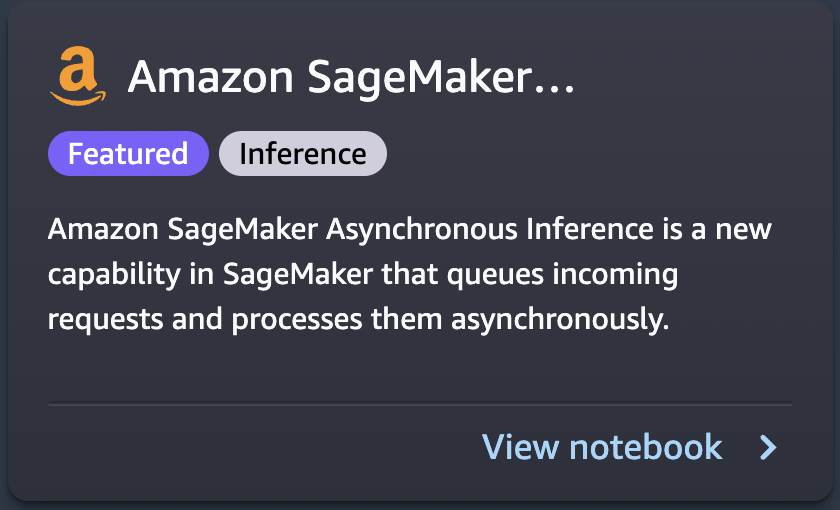Click the word Asynchronous in the description
The image size is (840, 510).
422,229
